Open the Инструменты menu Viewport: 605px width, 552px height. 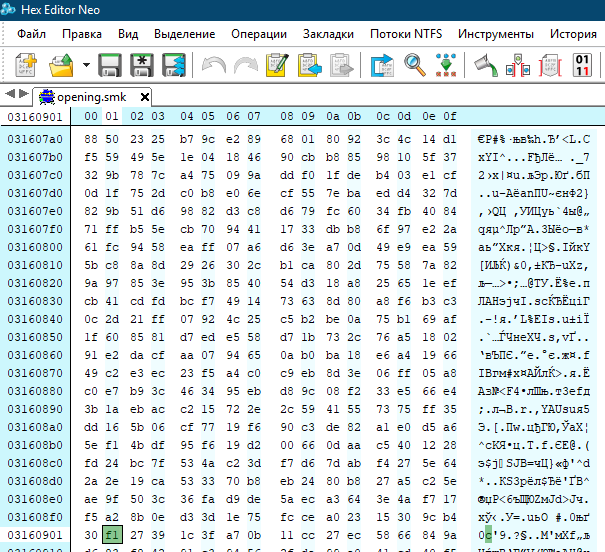pos(496,34)
